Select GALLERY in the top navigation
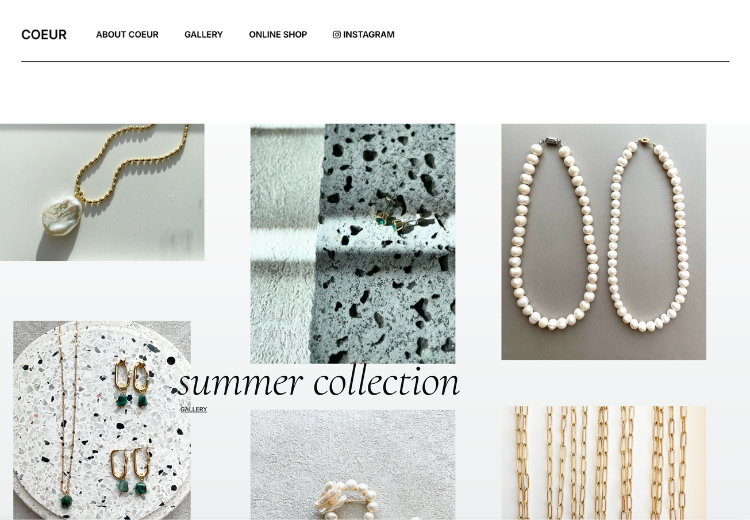750x520 pixels. click(x=204, y=34)
